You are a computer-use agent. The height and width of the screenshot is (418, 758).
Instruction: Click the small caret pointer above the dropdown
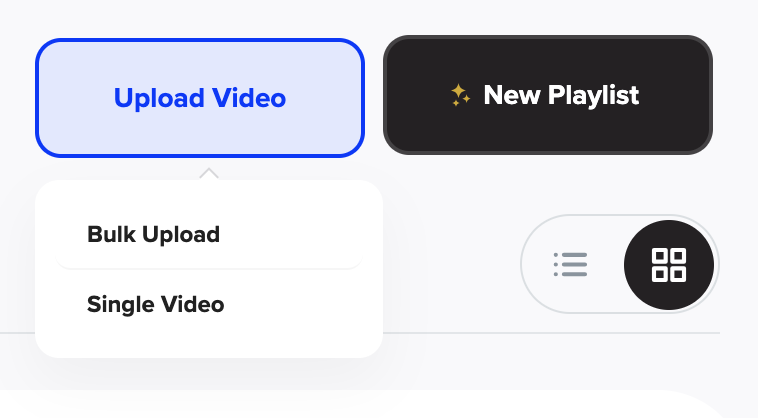point(209,174)
